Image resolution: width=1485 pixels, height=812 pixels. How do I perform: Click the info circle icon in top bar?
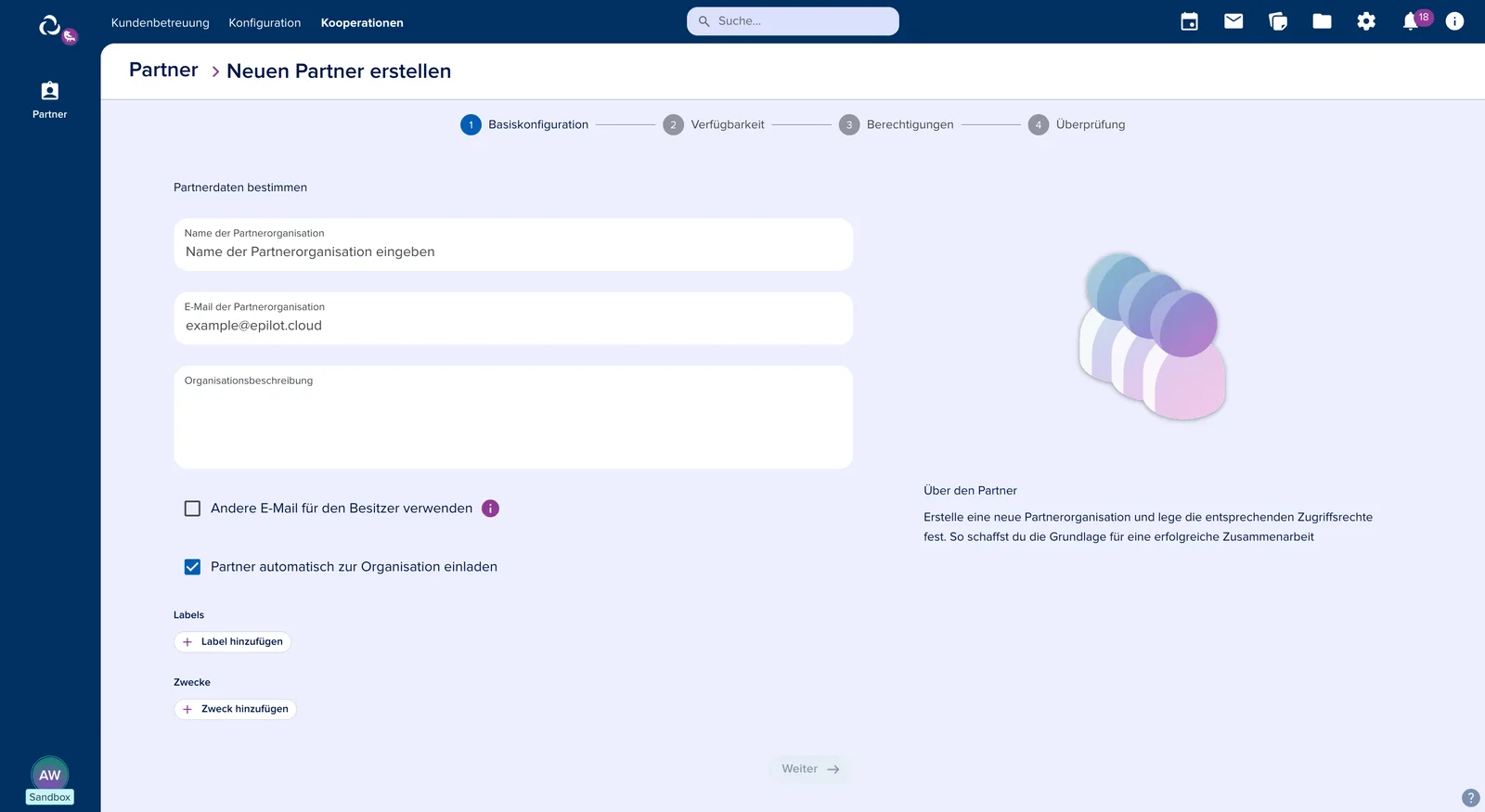coord(1454,21)
